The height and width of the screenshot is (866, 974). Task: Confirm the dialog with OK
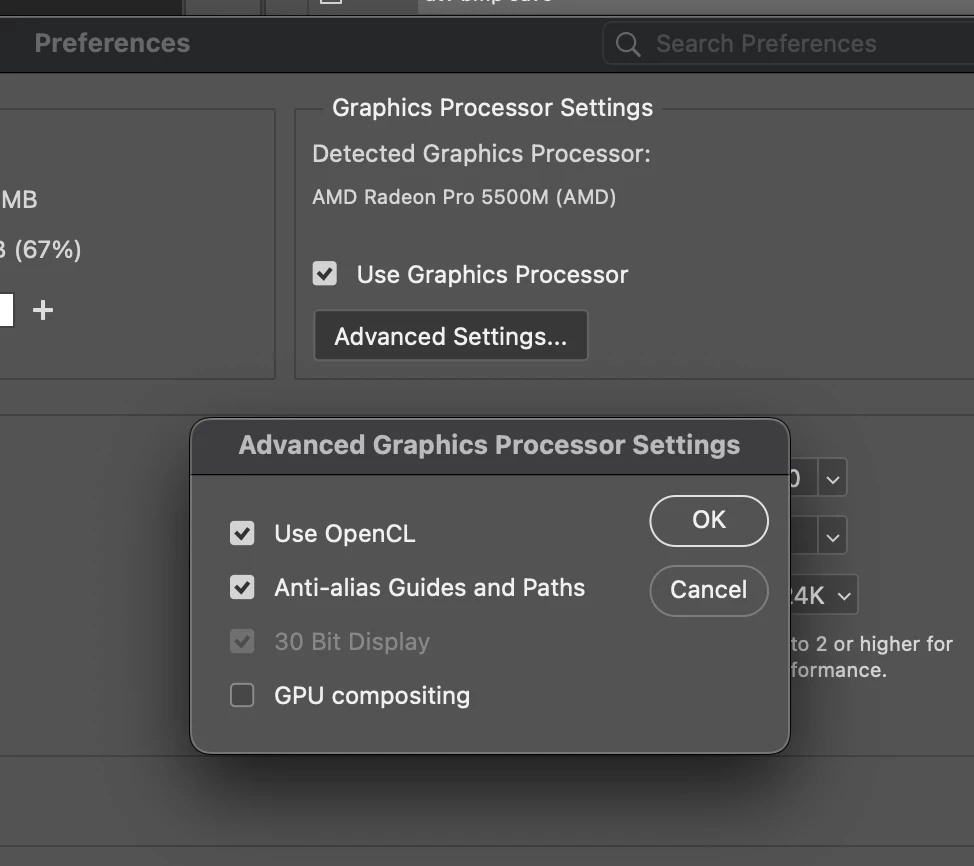[x=708, y=520]
